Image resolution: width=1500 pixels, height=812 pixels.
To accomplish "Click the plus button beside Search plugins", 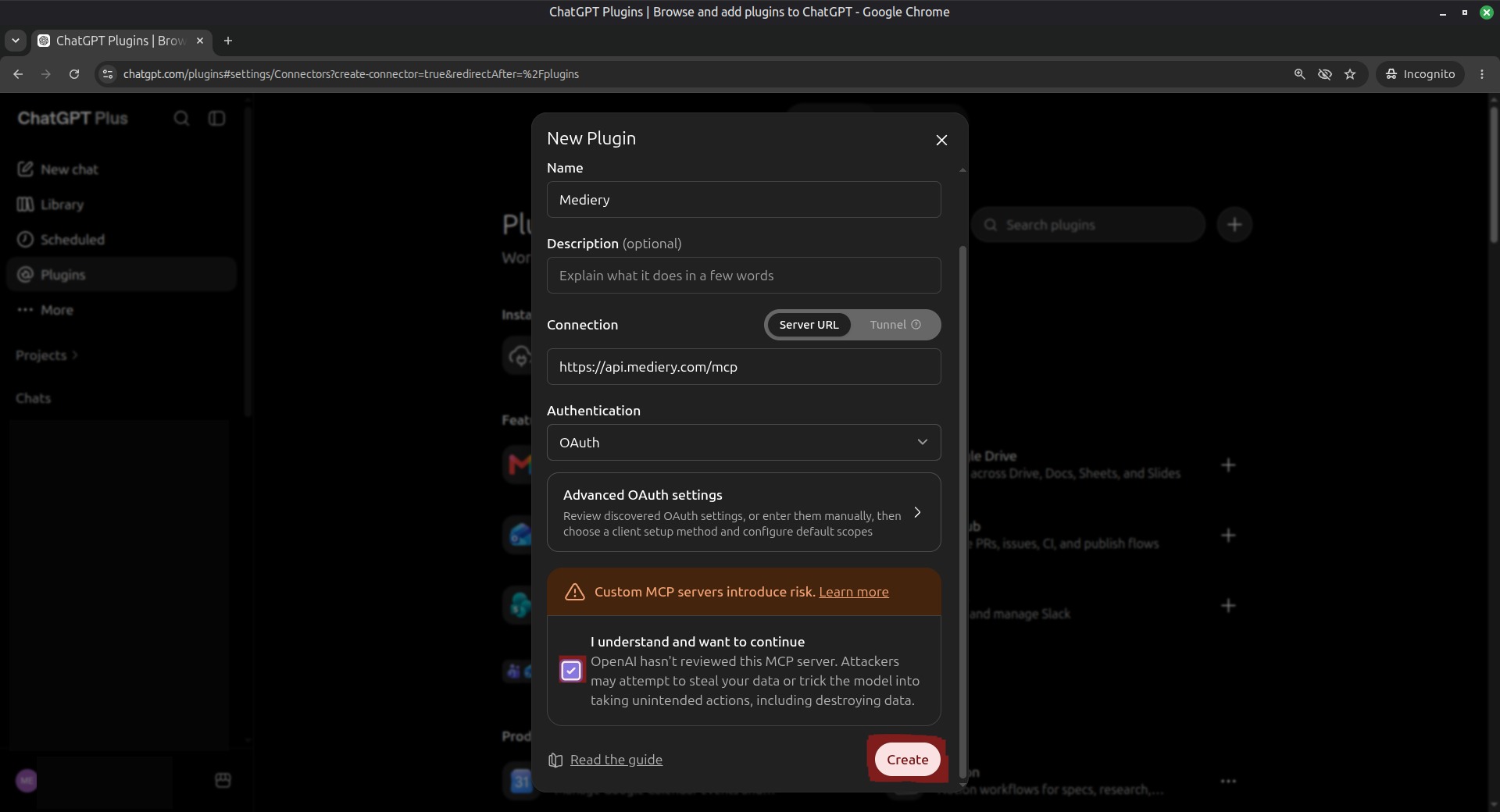I will point(1234,225).
